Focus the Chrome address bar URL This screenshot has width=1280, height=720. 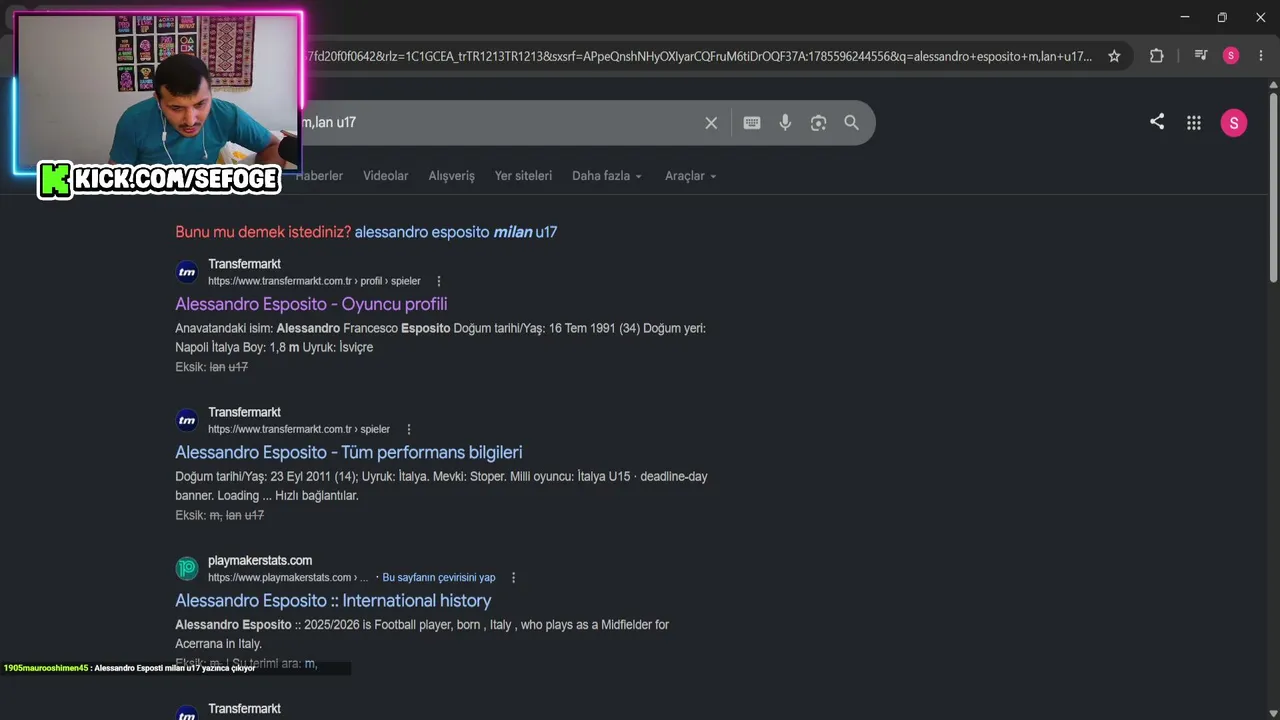pos(696,56)
